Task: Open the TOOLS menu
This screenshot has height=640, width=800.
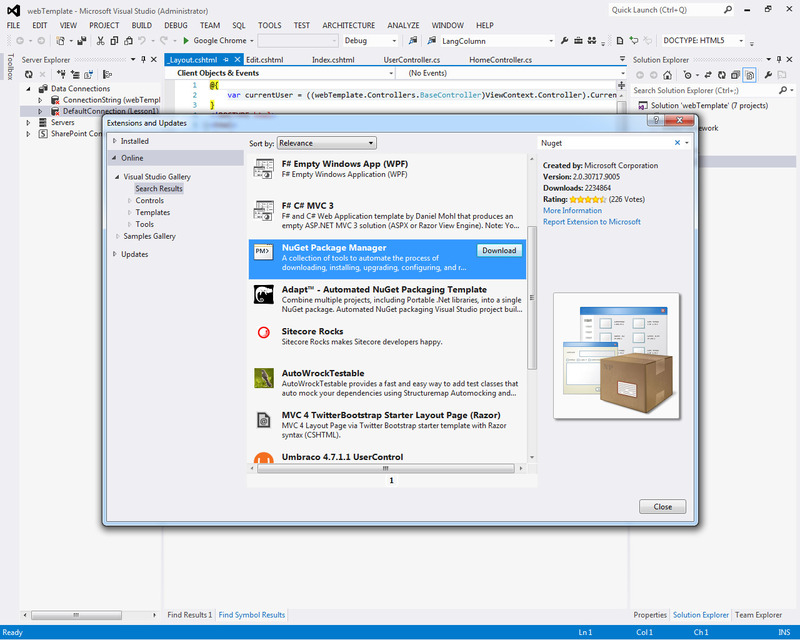Action: click(x=269, y=25)
